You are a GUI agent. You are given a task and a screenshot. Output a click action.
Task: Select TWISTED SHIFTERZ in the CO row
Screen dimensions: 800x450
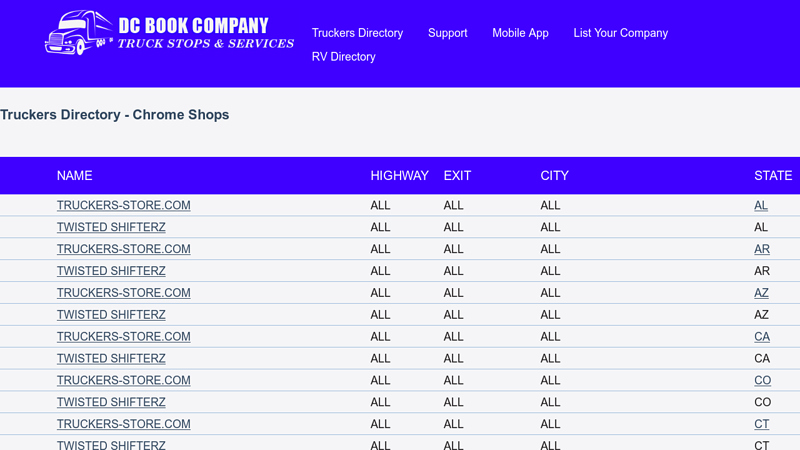[x=111, y=402]
